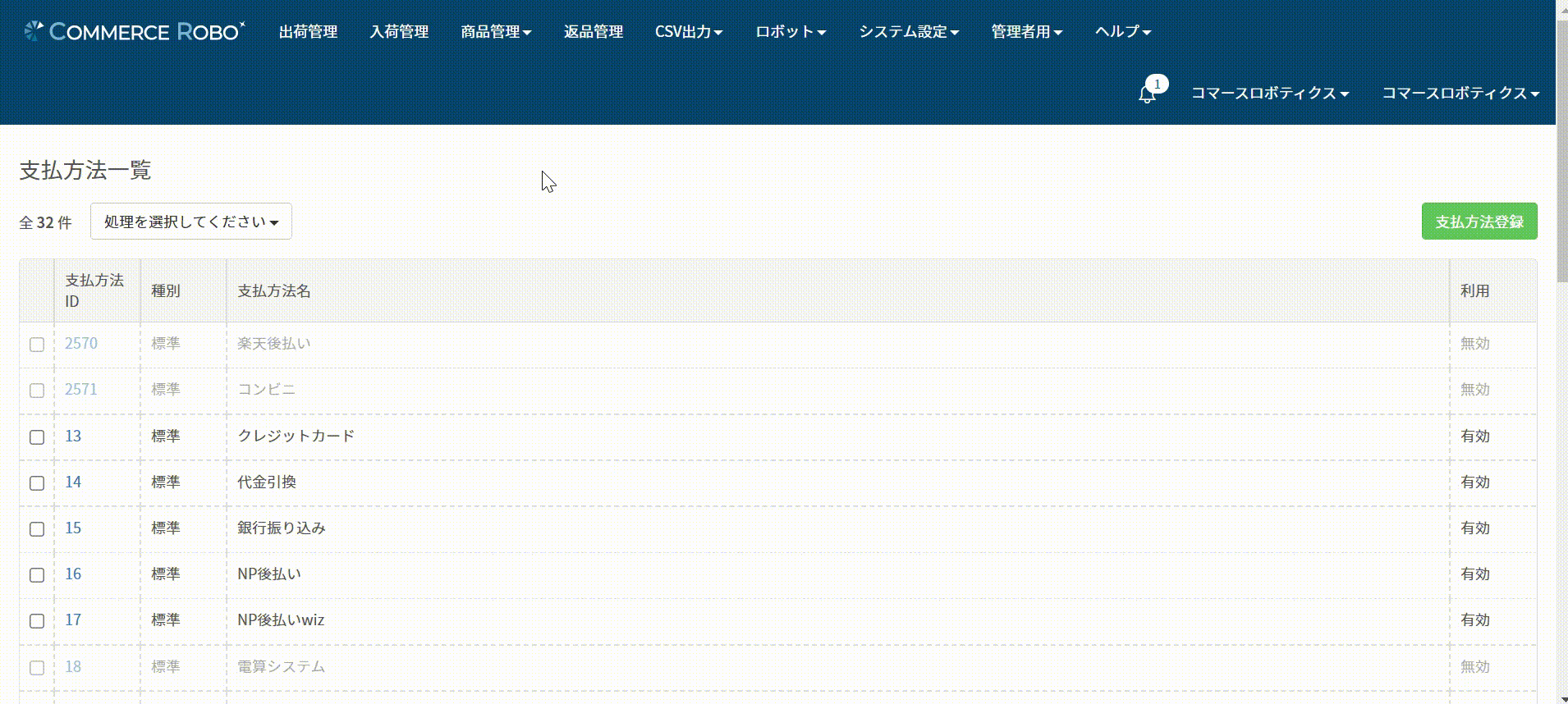Tick the checkbox for ID 2571
Image resolution: width=1568 pixels, height=704 pixels.
(37, 391)
